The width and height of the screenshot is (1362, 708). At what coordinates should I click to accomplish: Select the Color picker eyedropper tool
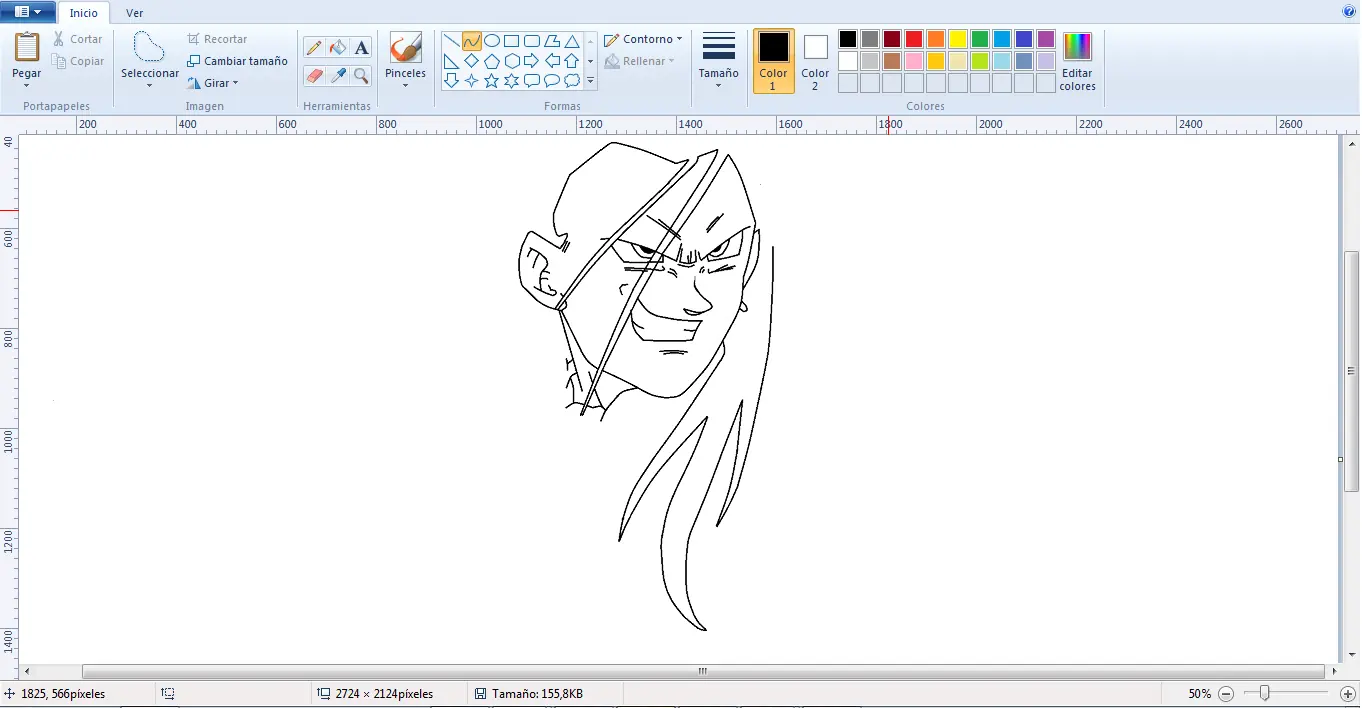point(338,75)
